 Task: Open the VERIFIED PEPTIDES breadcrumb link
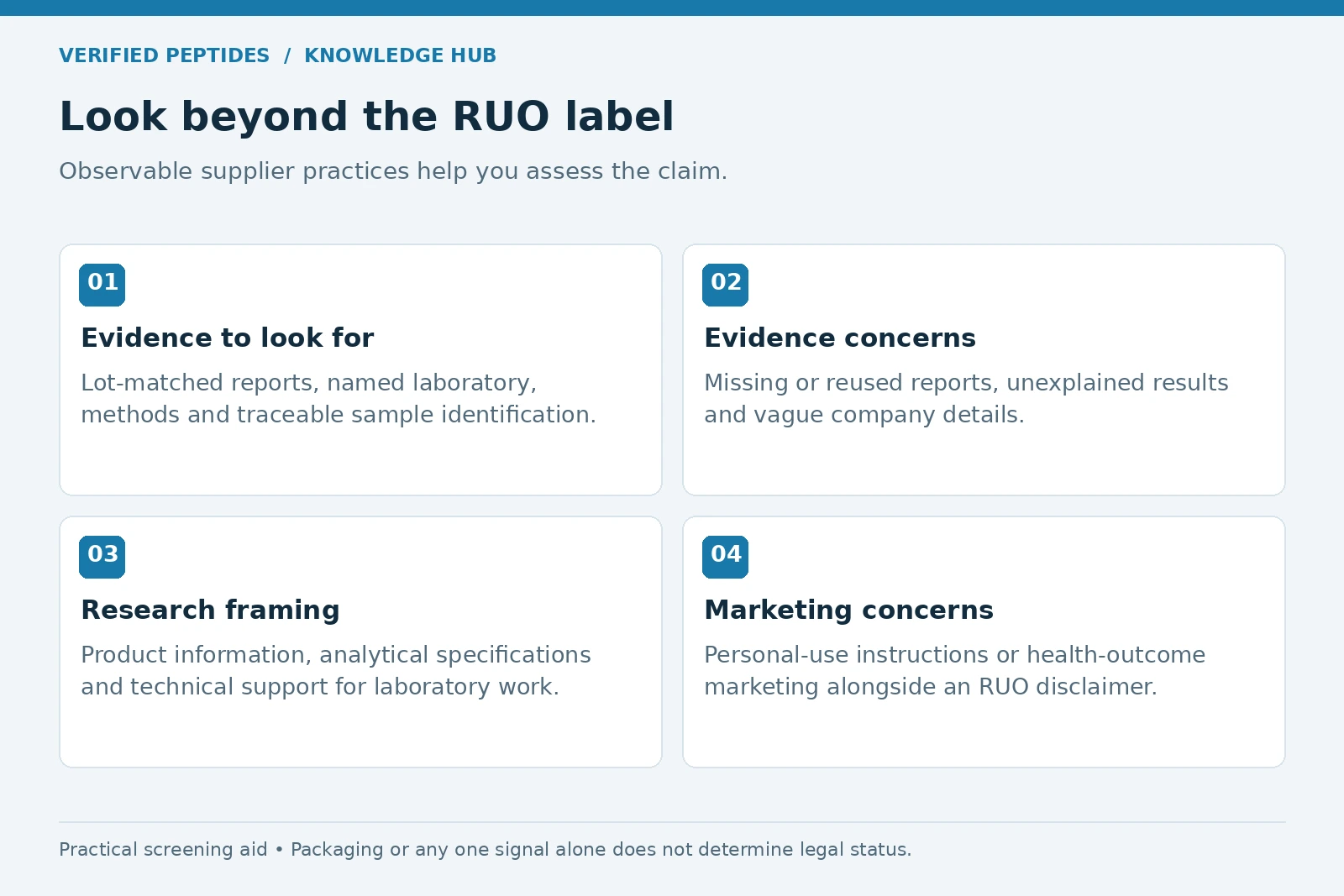click(164, 55)
